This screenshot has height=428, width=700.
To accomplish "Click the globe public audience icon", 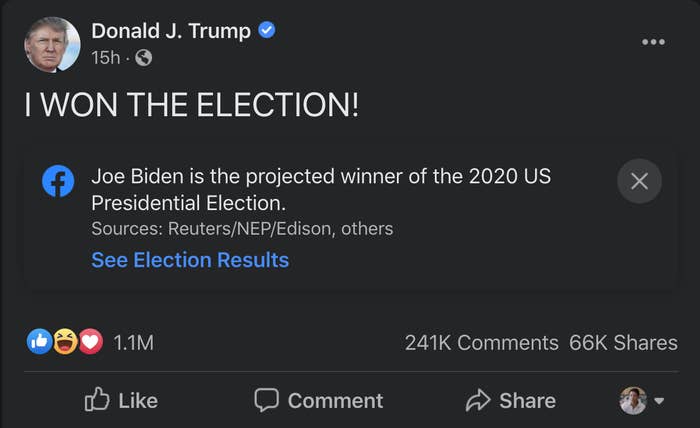I will (143, 58).
